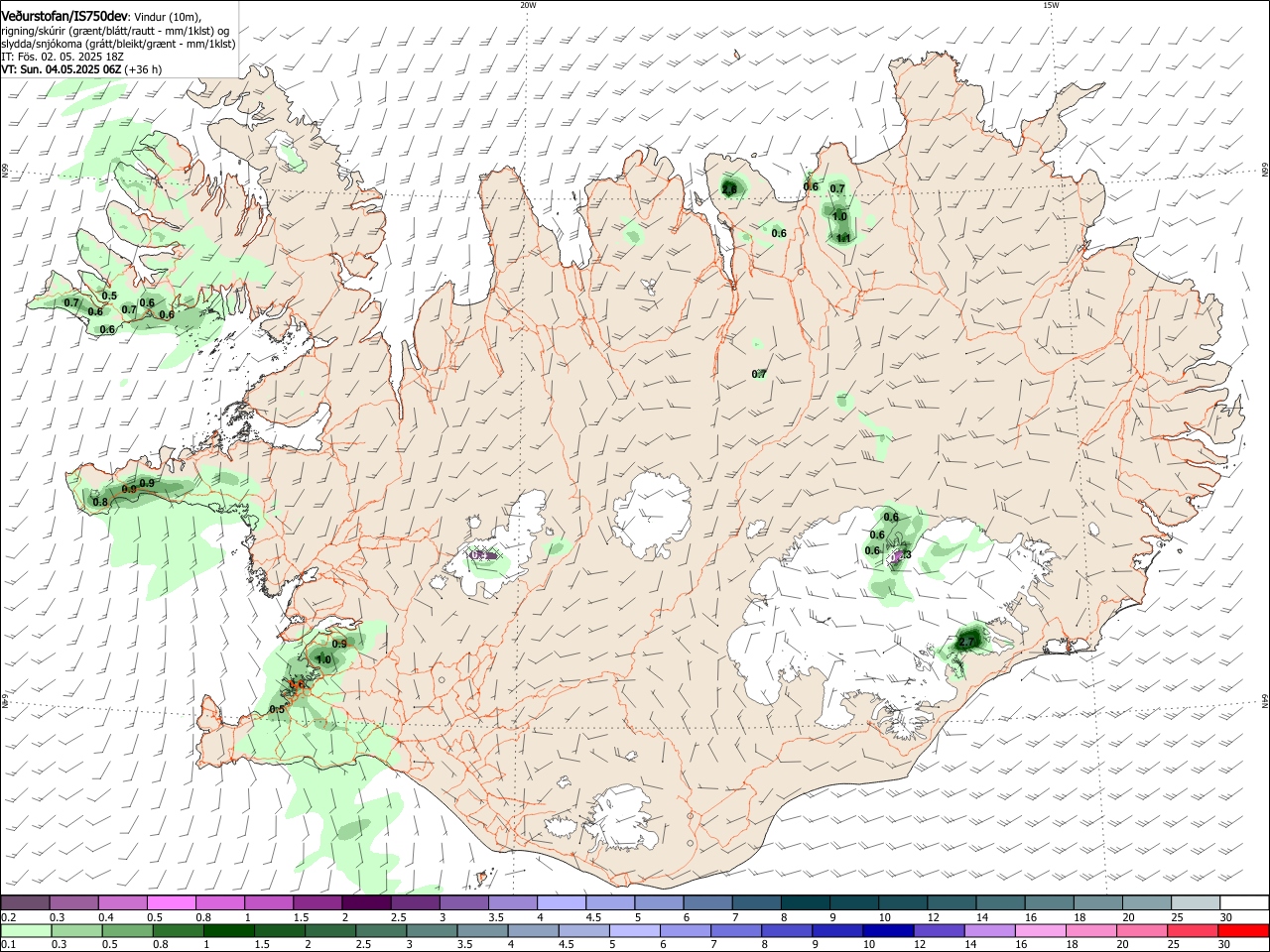
Task: Click the 2.7 precipitation value on the map
Action: click(x=966, y=643)
